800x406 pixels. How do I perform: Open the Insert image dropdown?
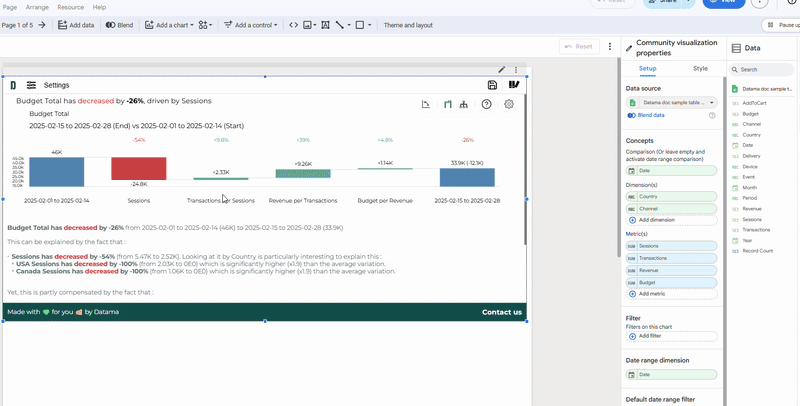point(309,25)
